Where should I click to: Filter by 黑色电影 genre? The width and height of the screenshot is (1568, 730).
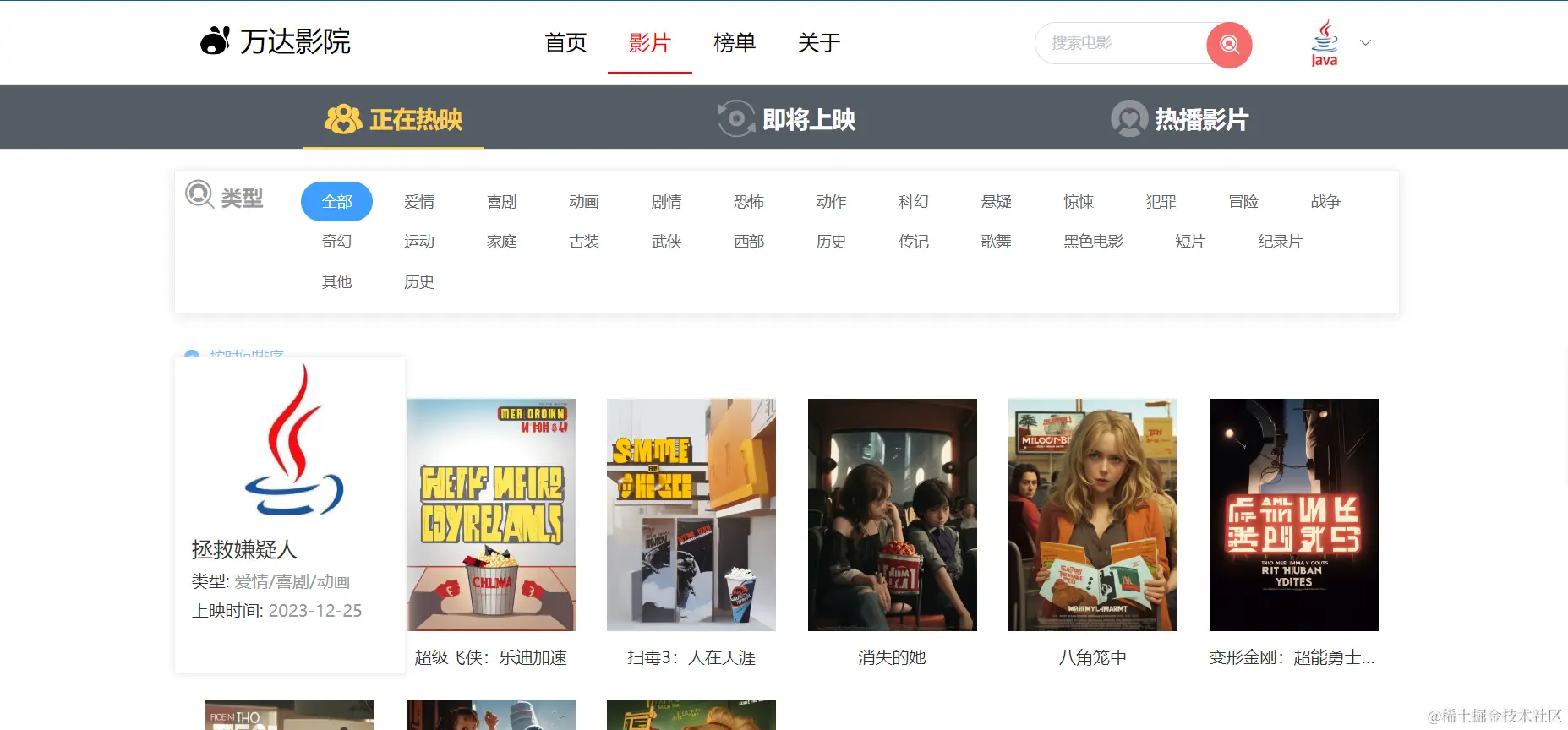pos(1093,241)
